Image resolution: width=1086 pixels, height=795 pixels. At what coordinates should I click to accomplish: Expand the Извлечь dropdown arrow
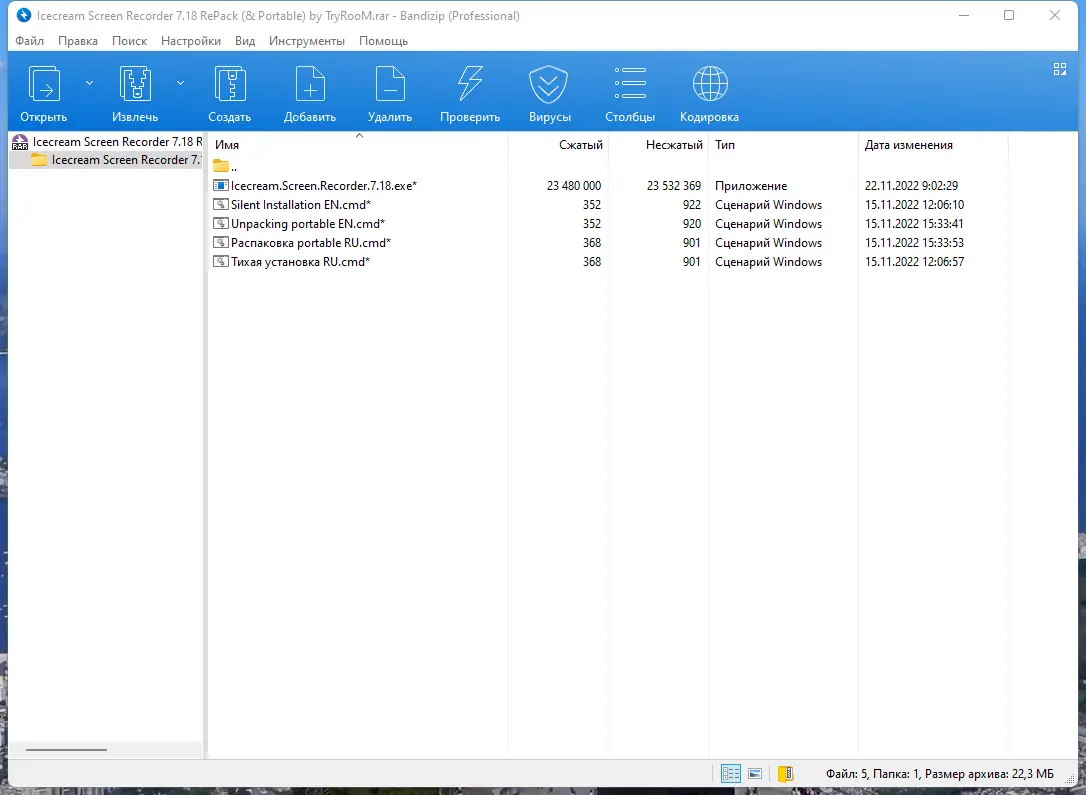point(180,83)
